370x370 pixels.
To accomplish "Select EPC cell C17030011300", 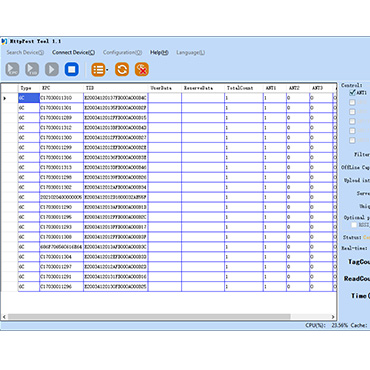I will [61, 138].
